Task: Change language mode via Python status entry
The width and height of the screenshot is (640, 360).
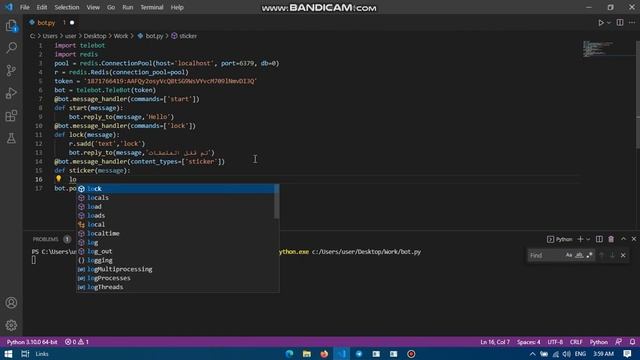Action: click(598, 342)
